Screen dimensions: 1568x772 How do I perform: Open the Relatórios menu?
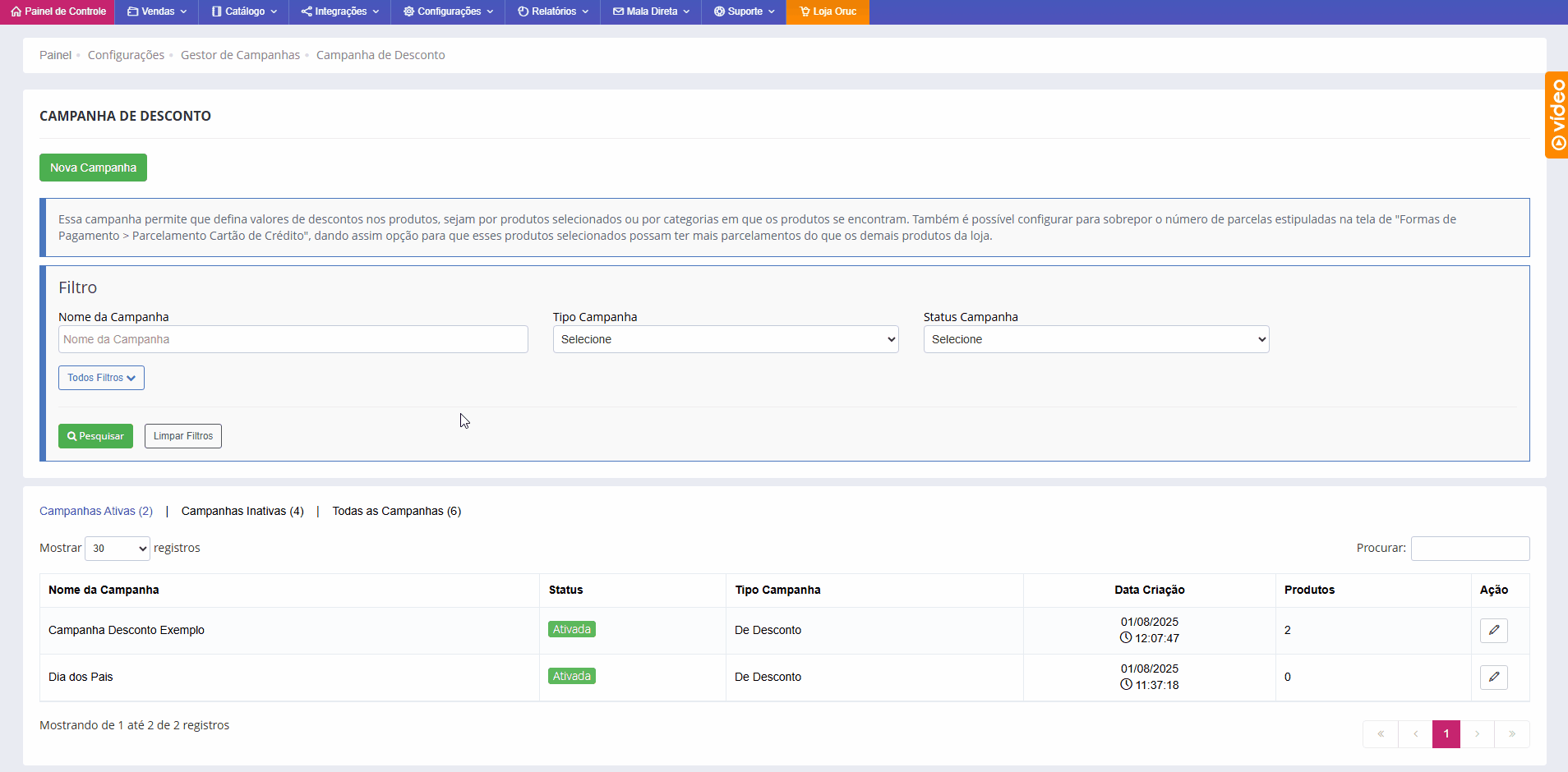click(553, 11)
